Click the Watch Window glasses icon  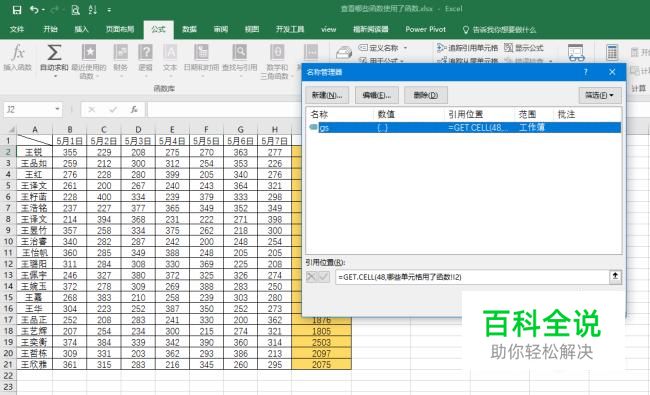(576, 53)
